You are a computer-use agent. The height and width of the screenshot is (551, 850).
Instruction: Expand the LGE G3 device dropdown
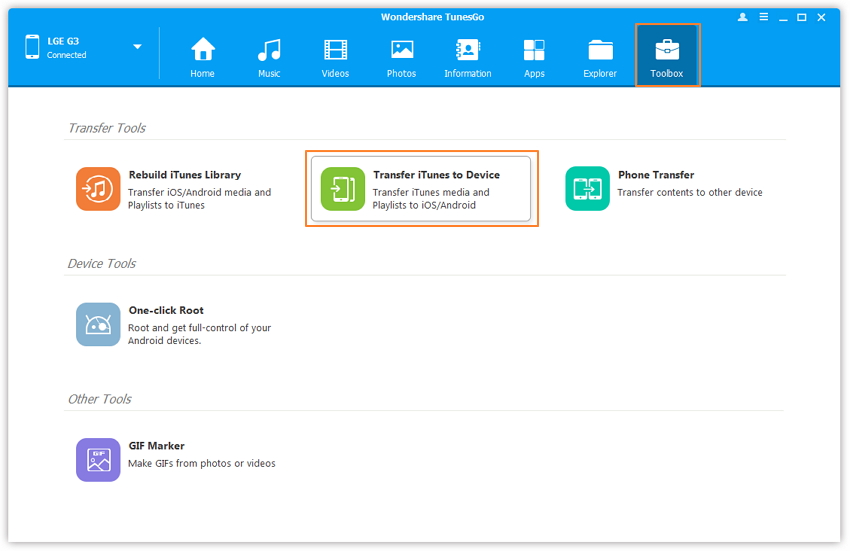tap(137, 47)
